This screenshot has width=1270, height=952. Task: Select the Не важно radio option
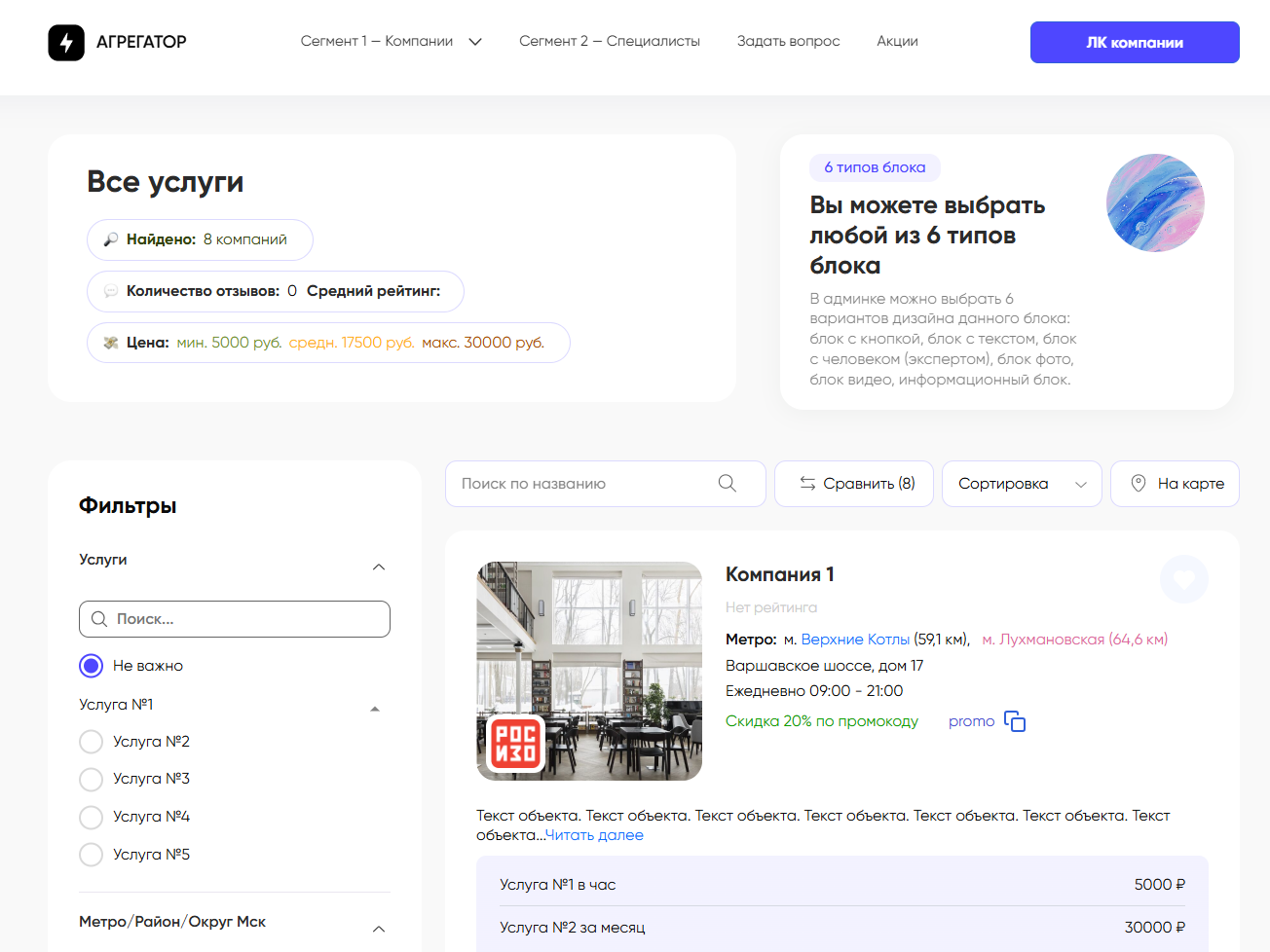92,666
